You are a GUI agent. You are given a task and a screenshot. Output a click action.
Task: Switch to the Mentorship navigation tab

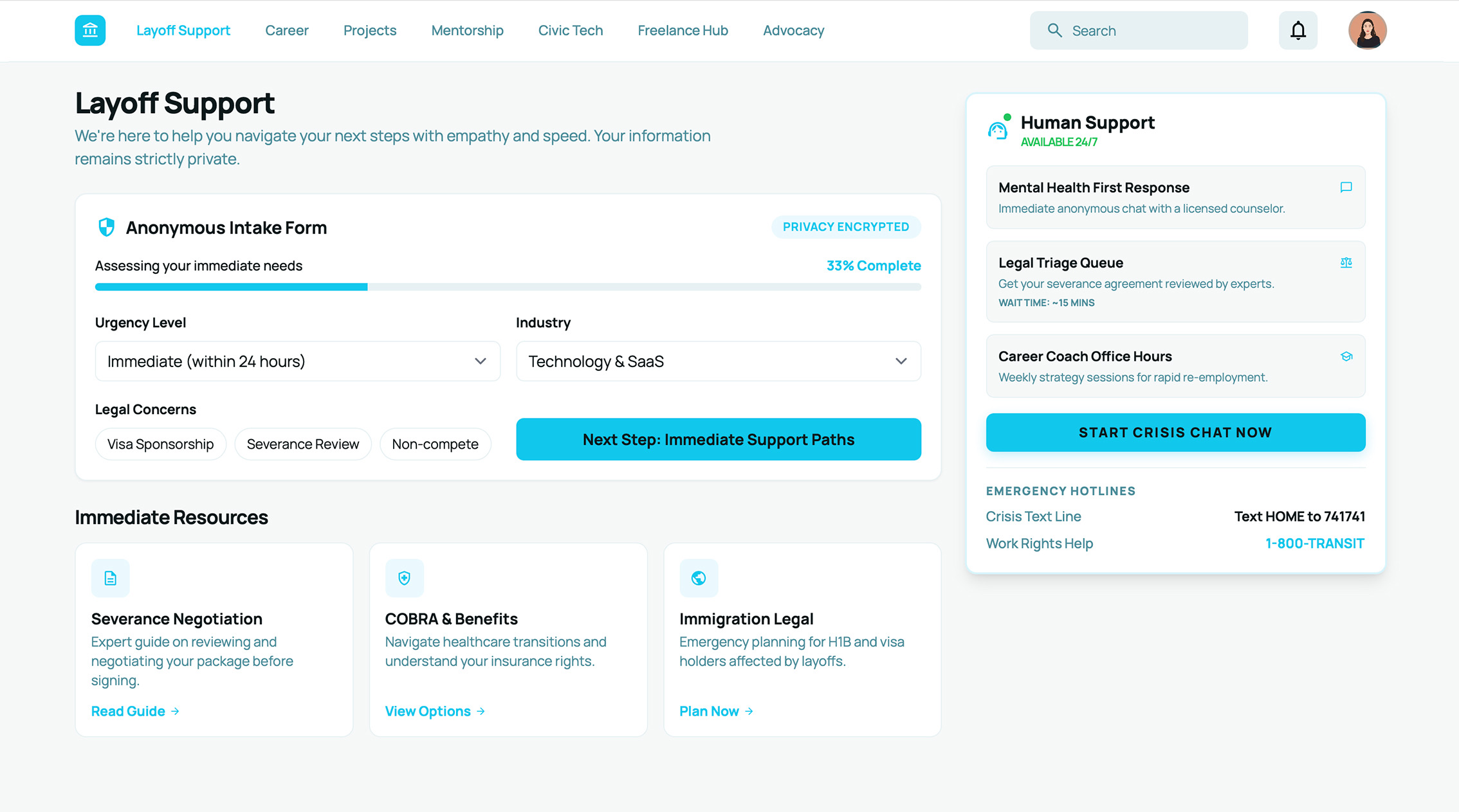pos(468,30)
